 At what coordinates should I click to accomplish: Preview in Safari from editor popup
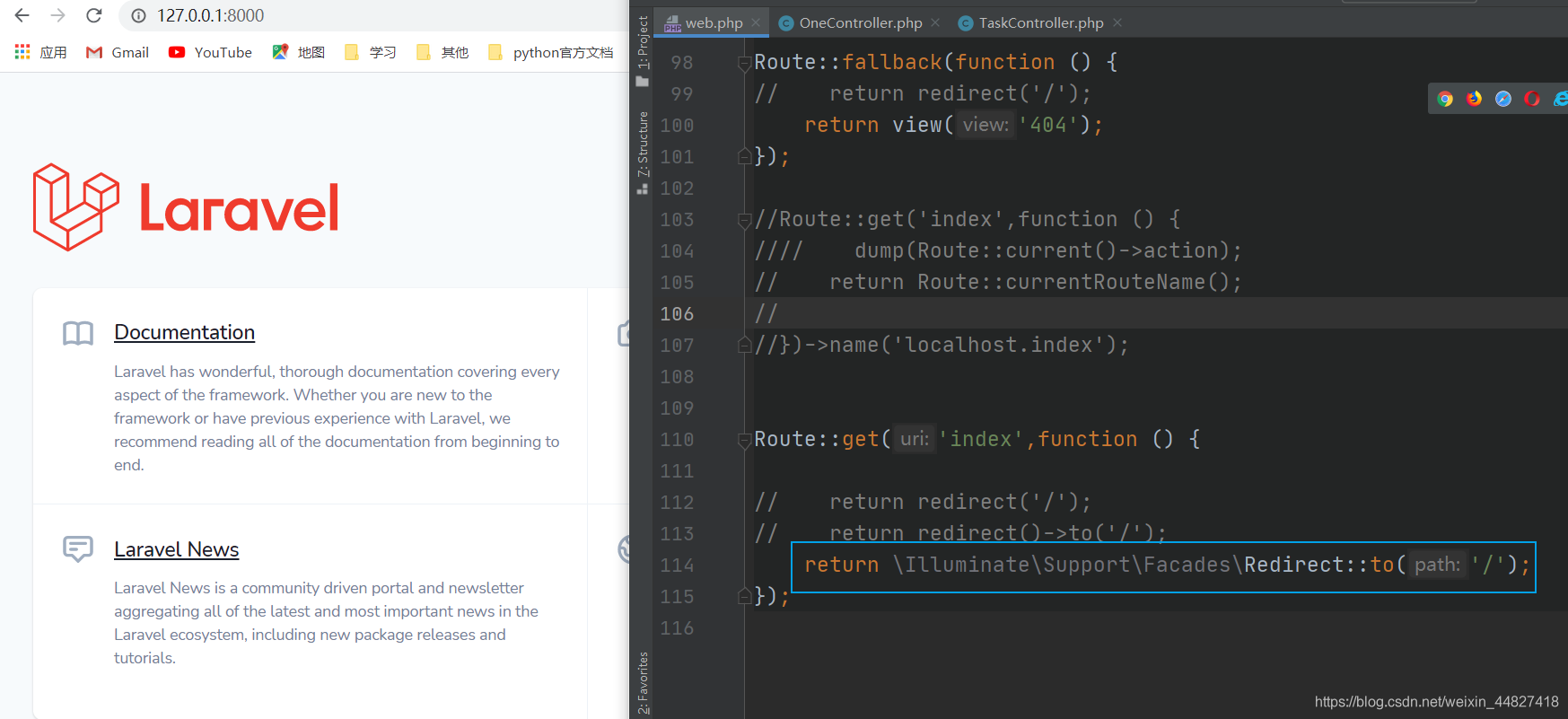1503,99
